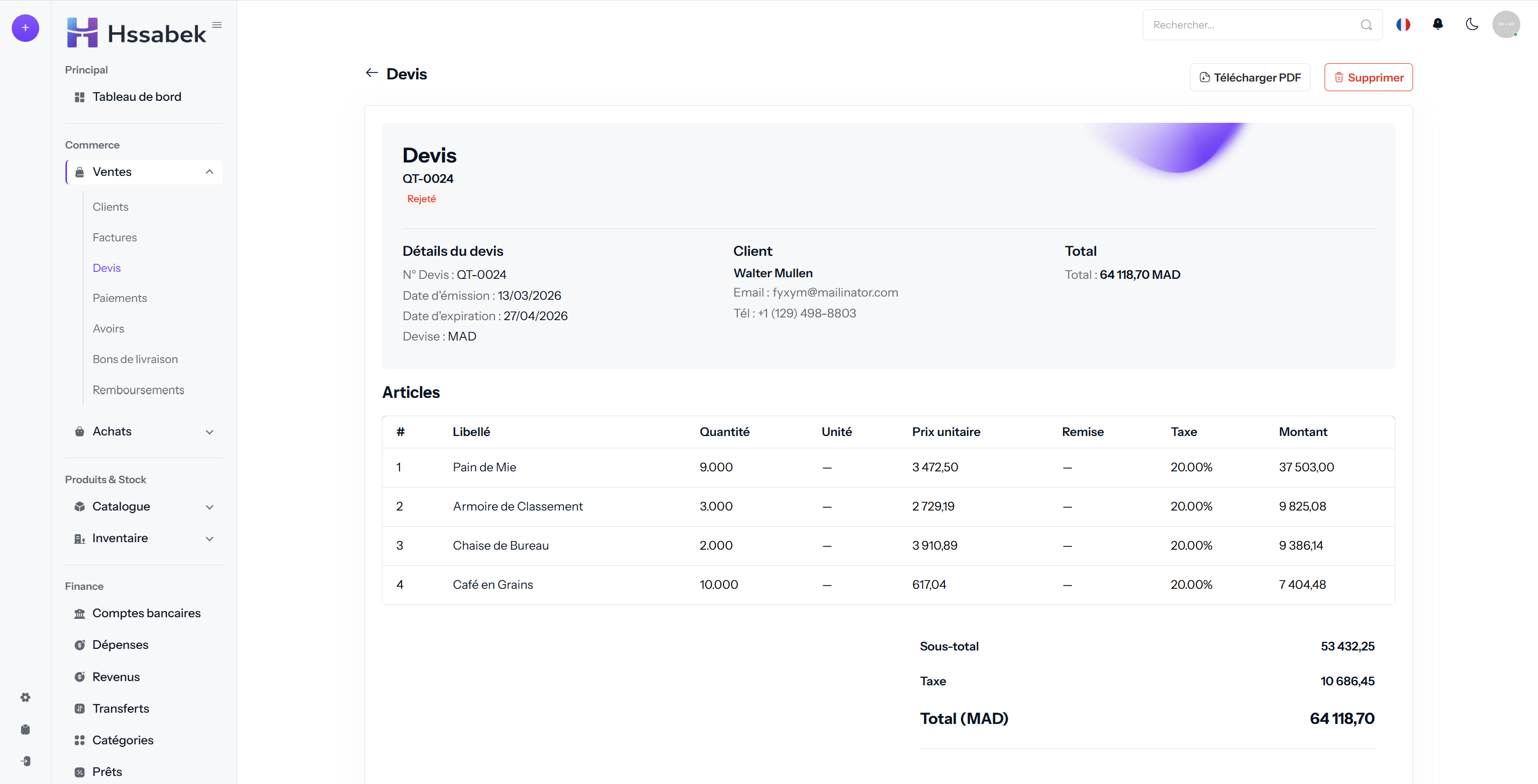The image size is (1538, 784).
Task: Click Télécharger PDF button
Action: (x=1249, y=77)
